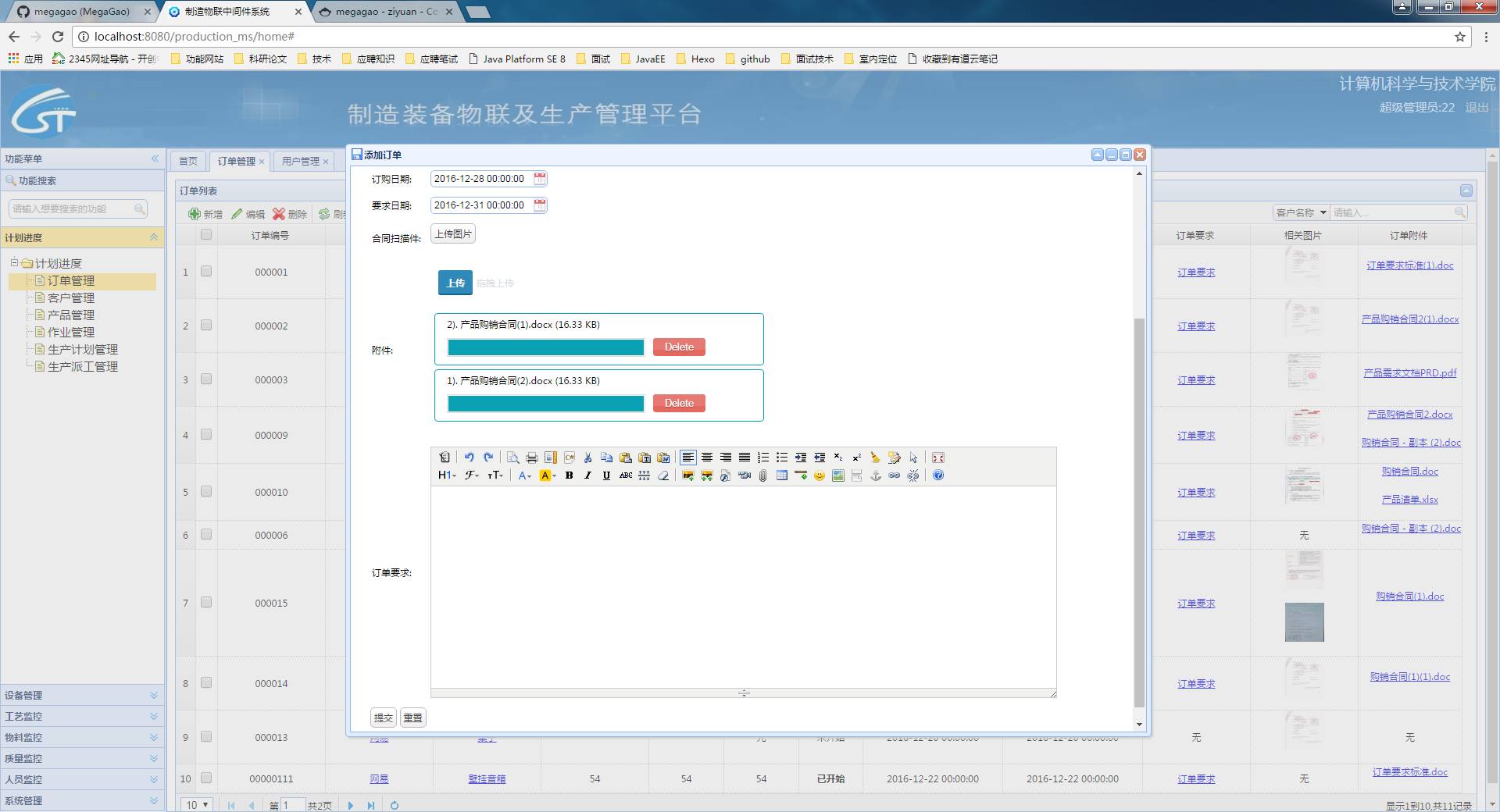The image size is (1500, 812).
Task: Redo edit in order requirements editor
Action: 488,458
